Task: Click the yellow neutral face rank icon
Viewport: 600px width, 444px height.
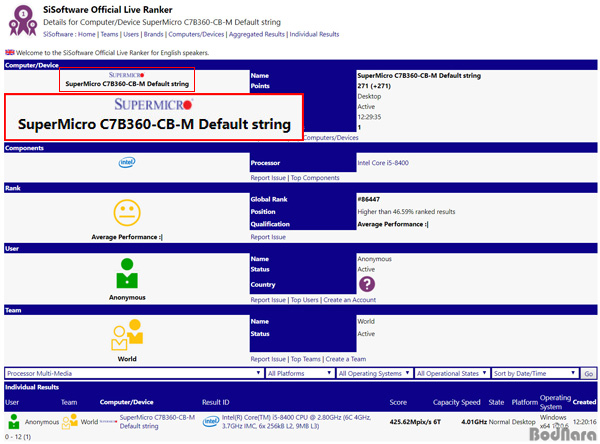Action: (127, 213)
